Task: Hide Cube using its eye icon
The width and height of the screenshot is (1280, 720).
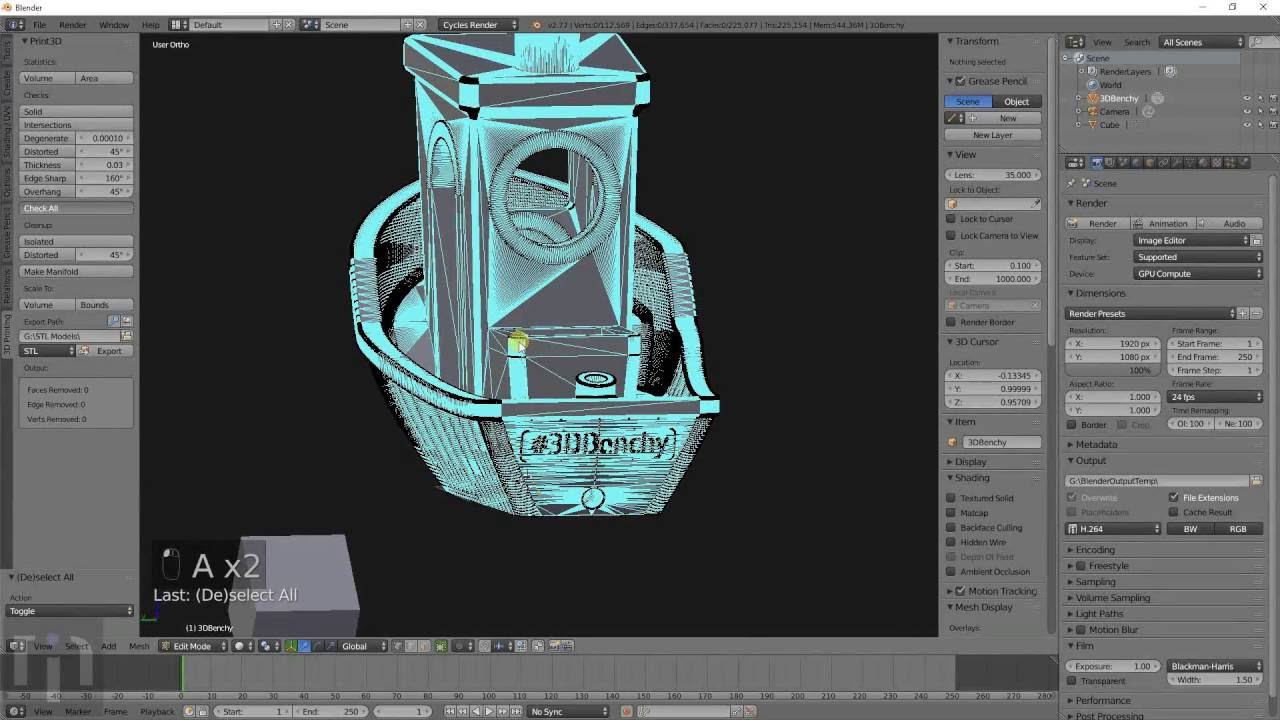Action: [1246, 125]
